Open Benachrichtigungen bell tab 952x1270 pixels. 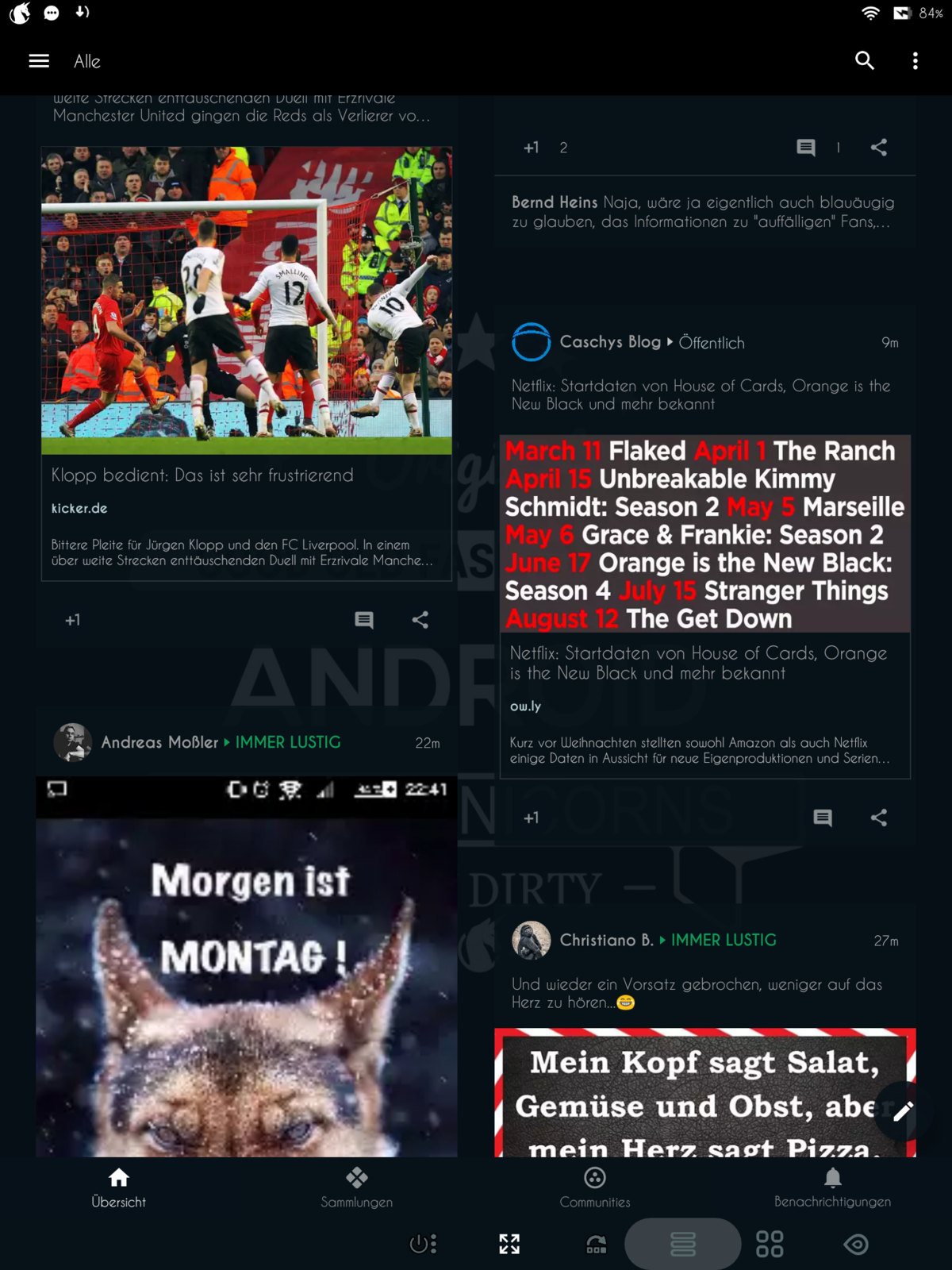[832, 1188]
